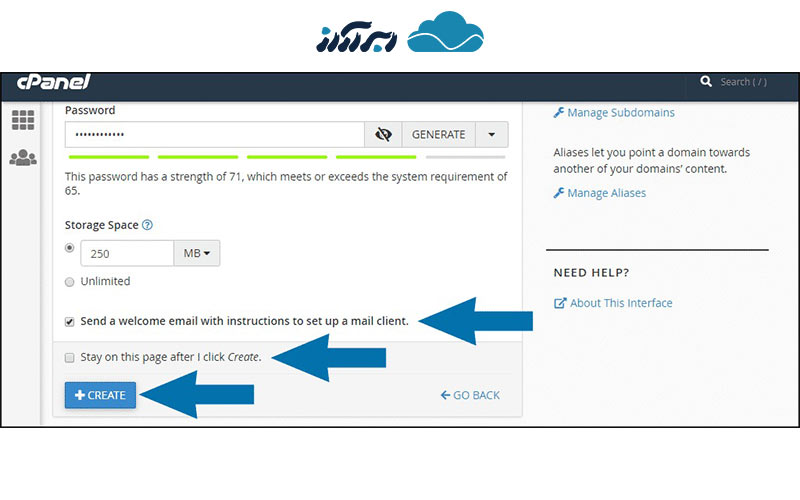800x500 pixels.
Task: Click into the Password input field
Action: pyautogui.click(x=214, y=135)
